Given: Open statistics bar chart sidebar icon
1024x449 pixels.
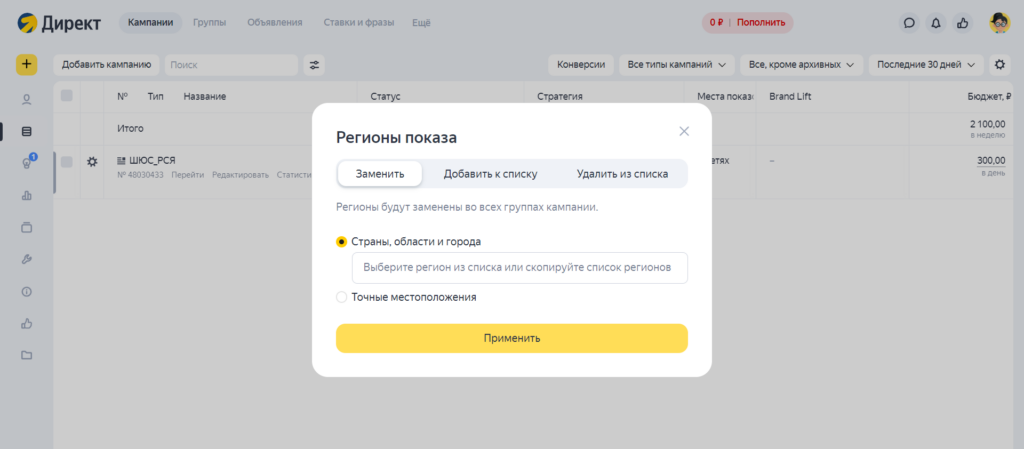Looking at the screenshot, I should [27, 195].
